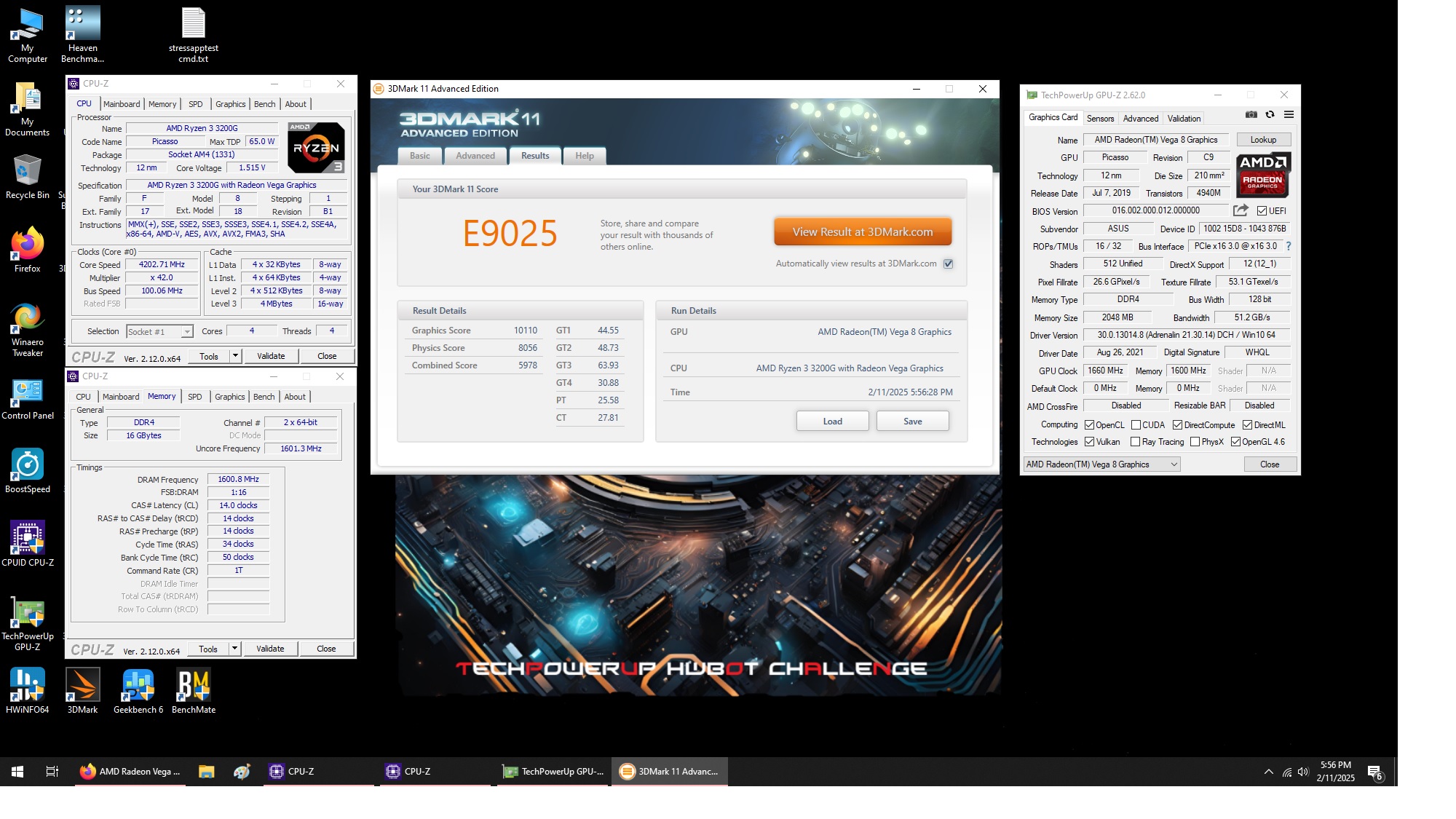Switch to Bench tab in top CPU-Z window

(x=264, y=104)
